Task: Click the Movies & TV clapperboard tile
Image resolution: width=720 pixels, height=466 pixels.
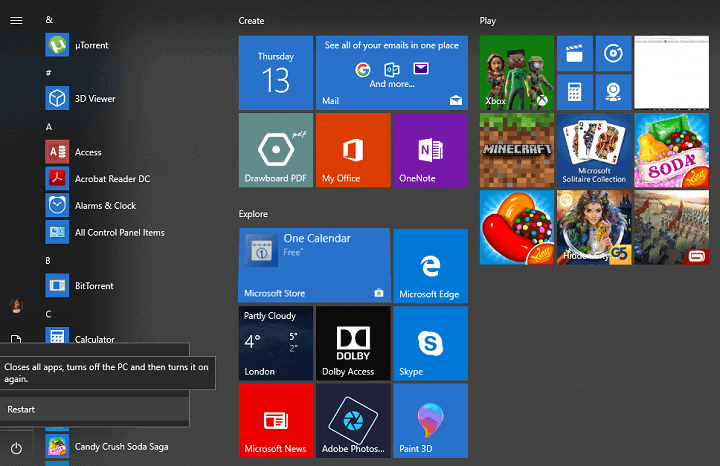Action: (574, 54)
